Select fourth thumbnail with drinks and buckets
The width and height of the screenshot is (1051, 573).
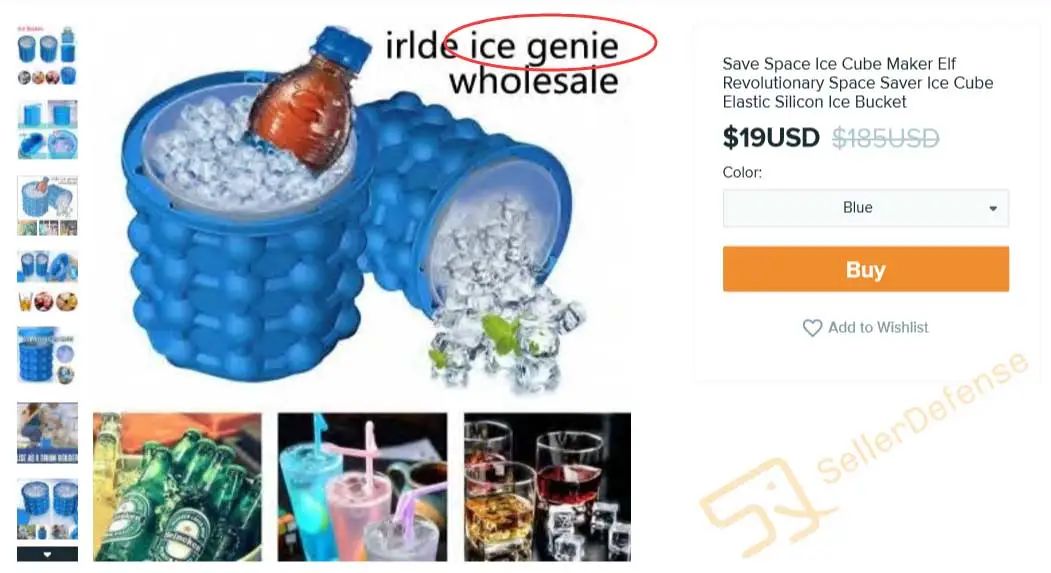(x=47, y=281)
